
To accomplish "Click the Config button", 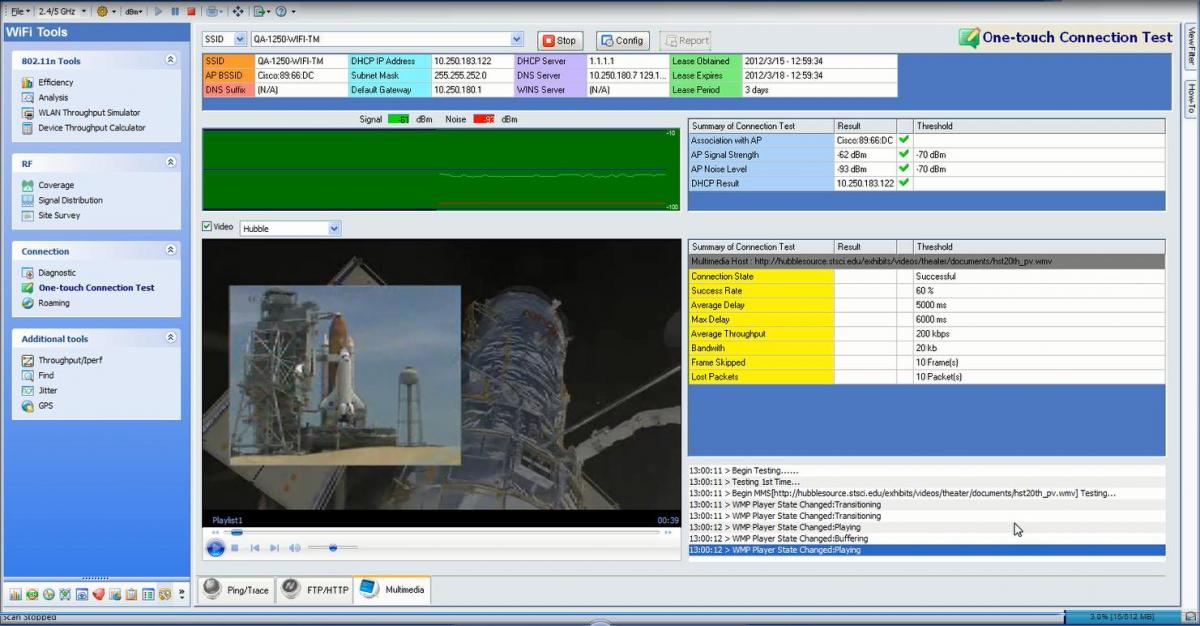I will pyautogui.click(x=622, y=41).
